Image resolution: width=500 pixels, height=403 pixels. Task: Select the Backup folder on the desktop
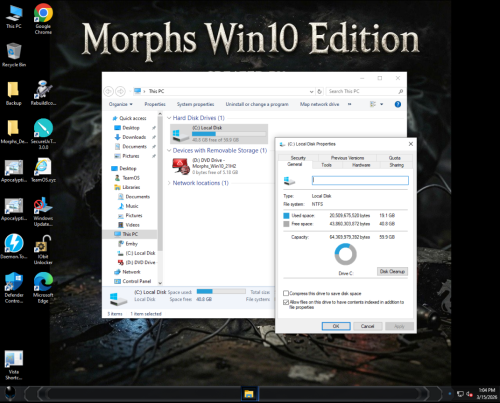[13, 93]
